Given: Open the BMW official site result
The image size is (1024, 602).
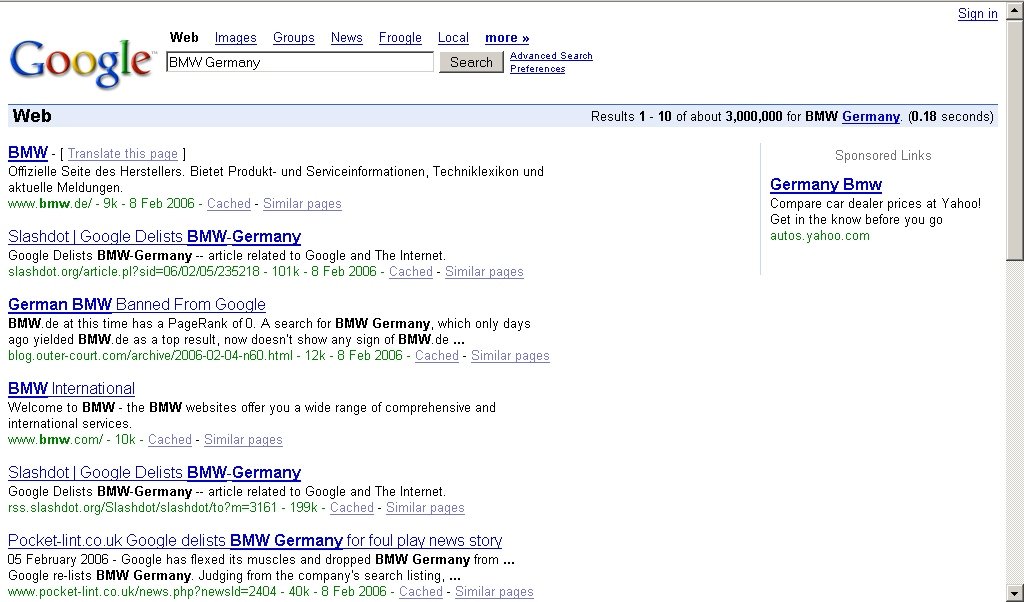Looking at the screenshot, I should tap(27, 153).
